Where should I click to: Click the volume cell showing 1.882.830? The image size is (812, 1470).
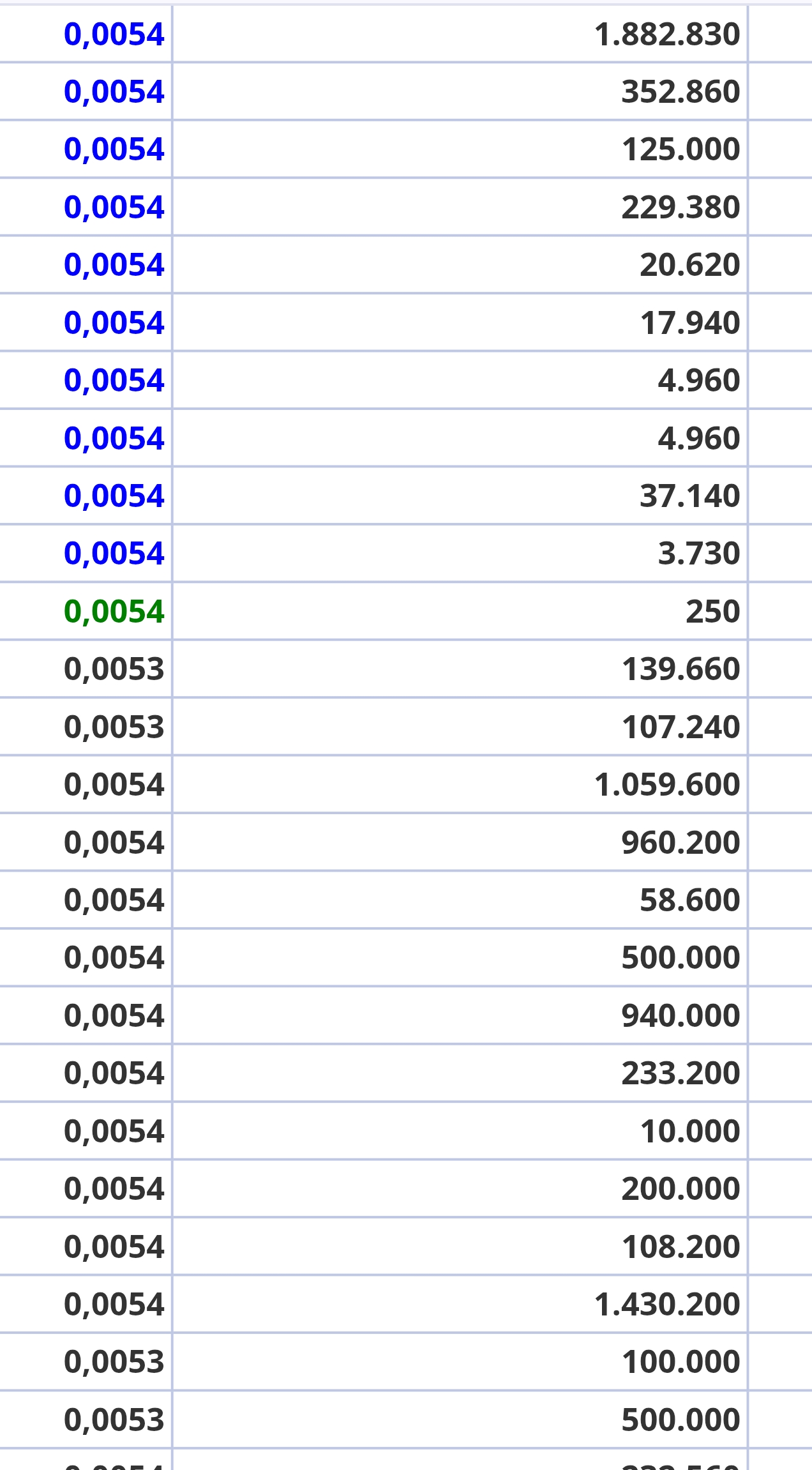(x=666, y=34)
